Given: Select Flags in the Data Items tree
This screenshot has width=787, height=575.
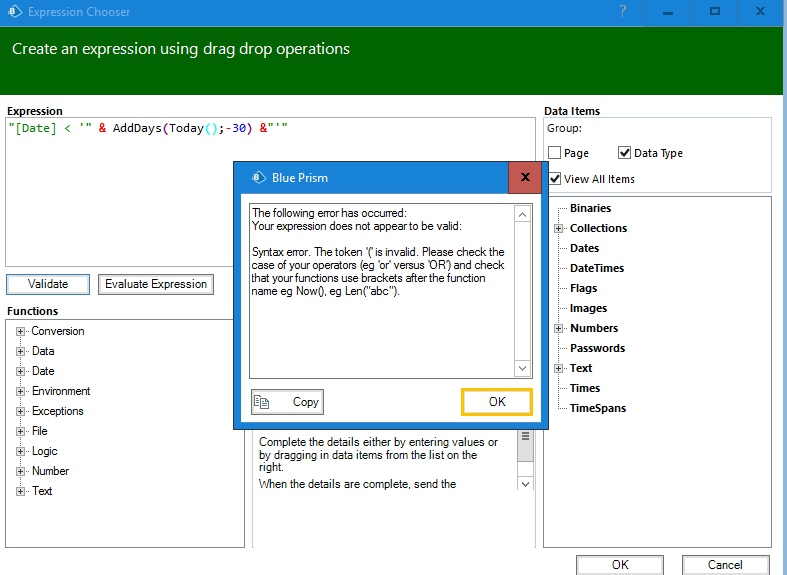Looking at the screenshot, I should (x=583, y=289).
